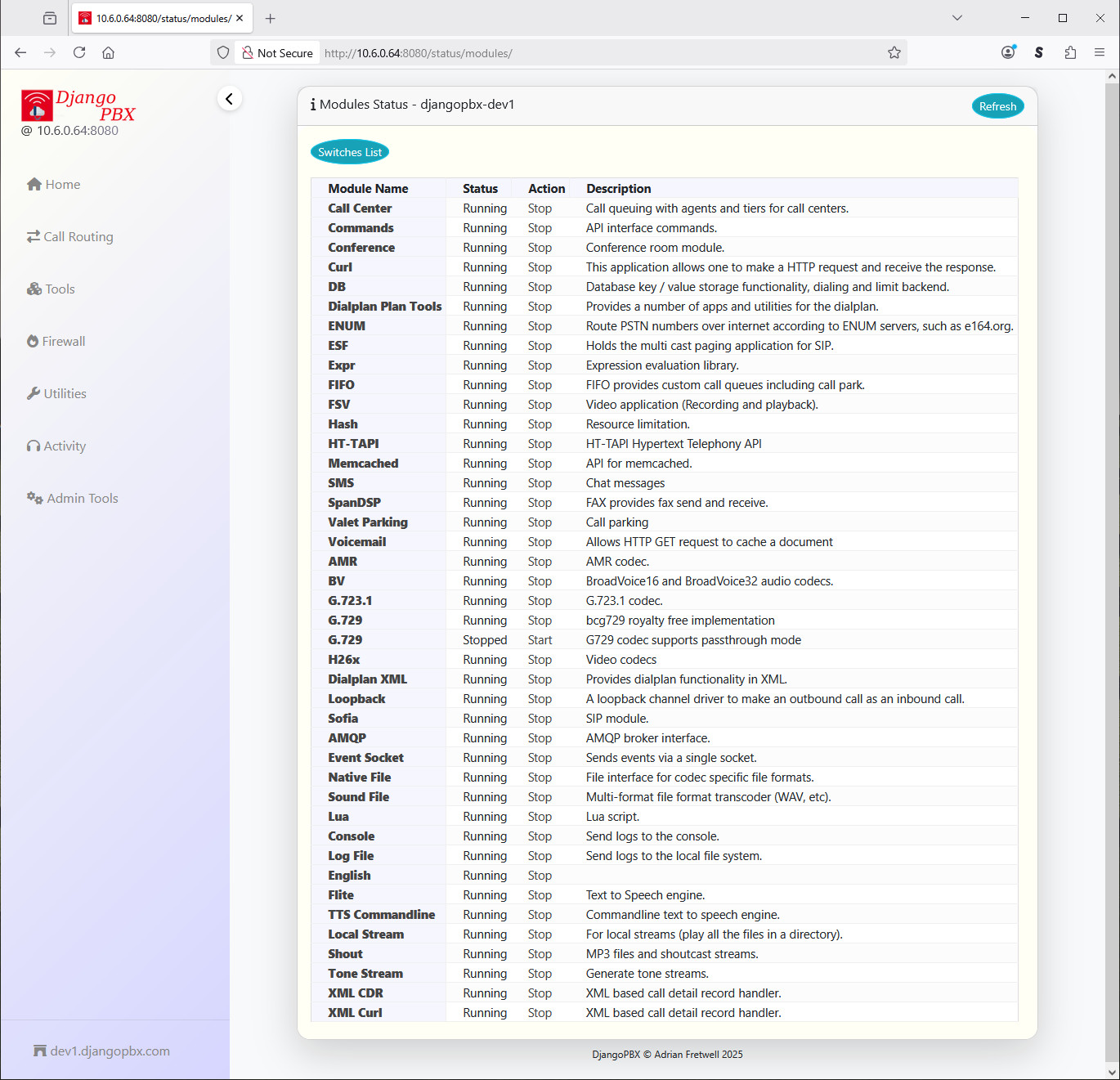Start the stopped G.729 module
This screenshot has width=1120, height=1080.
coord(540,640)
